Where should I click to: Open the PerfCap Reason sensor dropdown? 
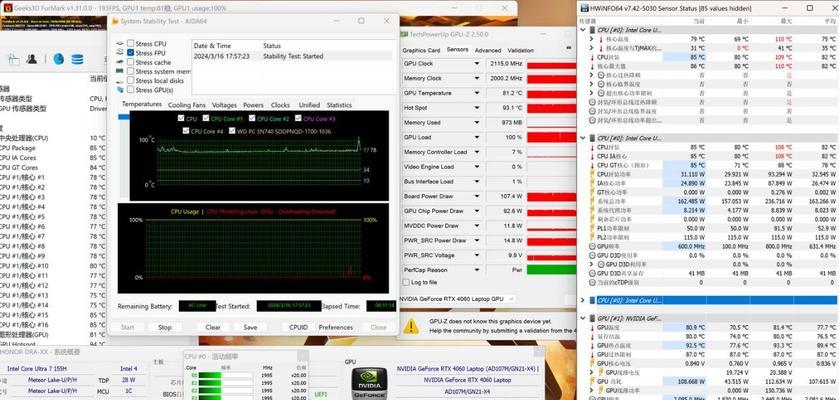(x=477, y=270)
